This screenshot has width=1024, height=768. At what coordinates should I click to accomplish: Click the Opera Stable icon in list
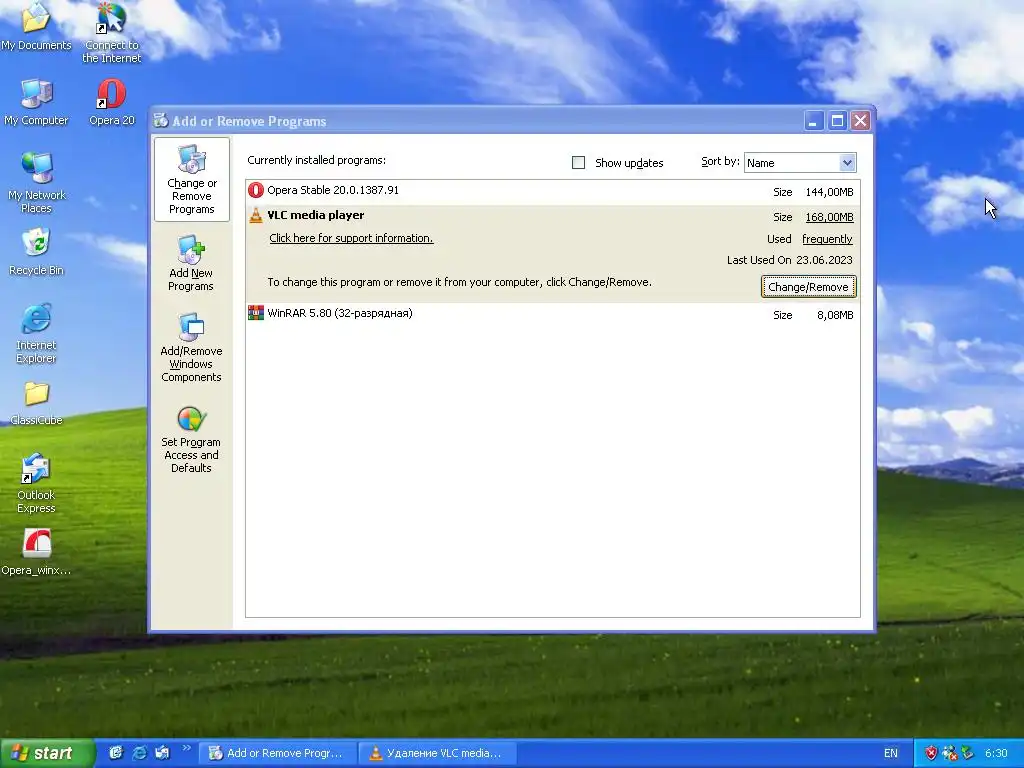[256, 191]
